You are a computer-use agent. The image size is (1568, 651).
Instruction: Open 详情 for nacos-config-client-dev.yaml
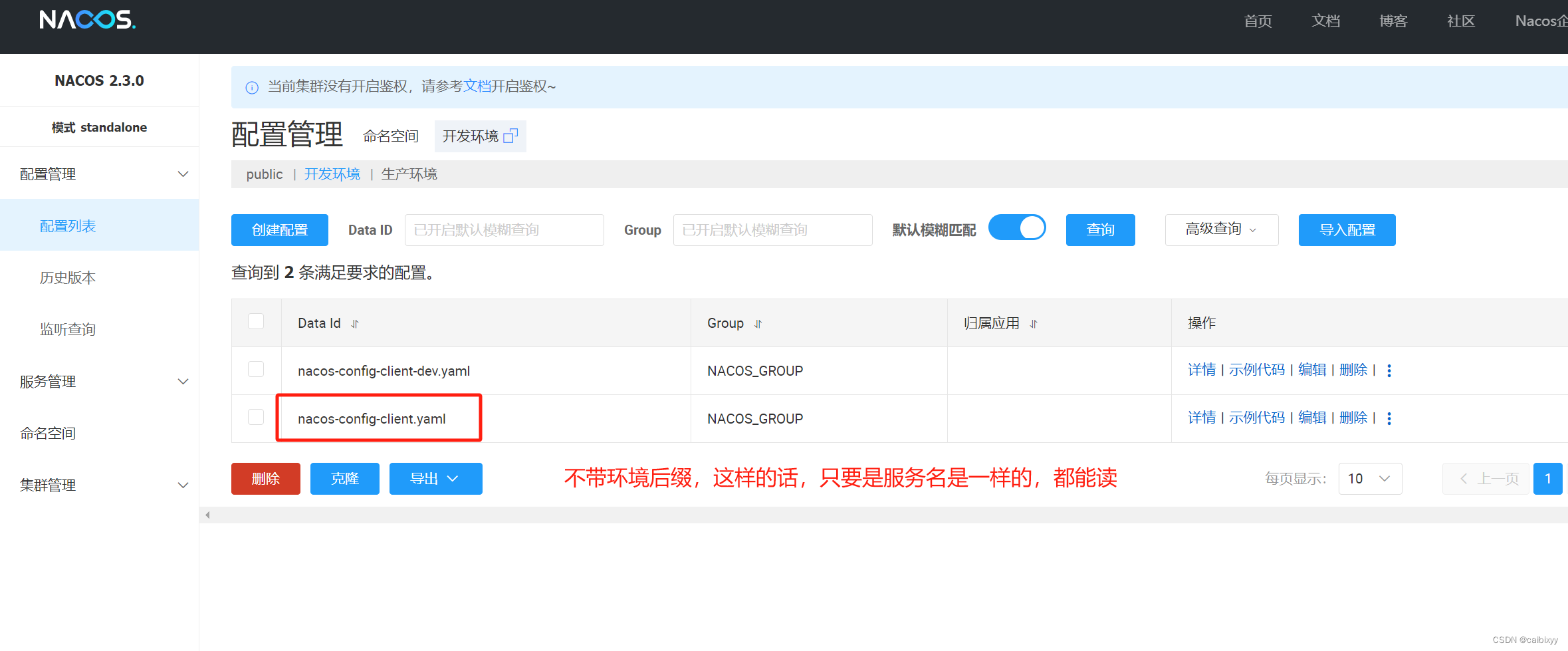[x=1202, y=370]
